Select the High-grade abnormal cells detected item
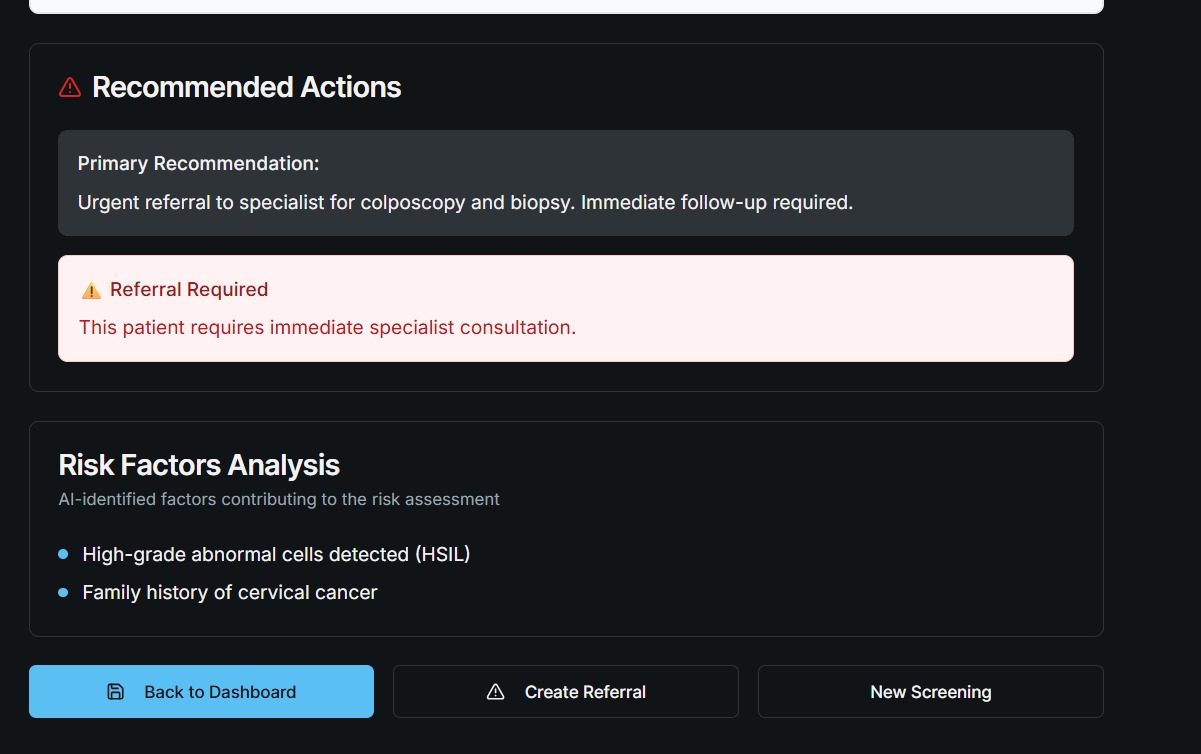The image size is (1201, 754). tap(276, 554)
